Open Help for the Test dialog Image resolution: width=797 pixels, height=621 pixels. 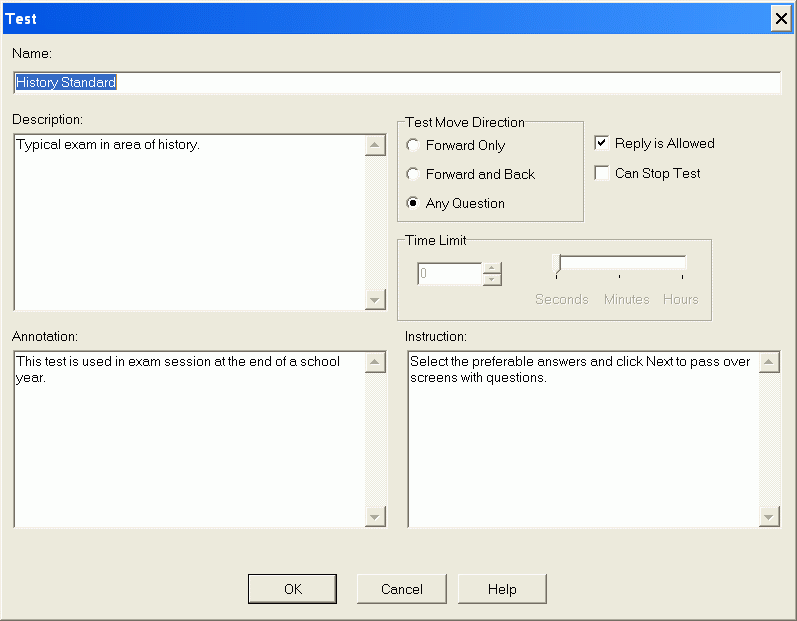pos(502,589)
